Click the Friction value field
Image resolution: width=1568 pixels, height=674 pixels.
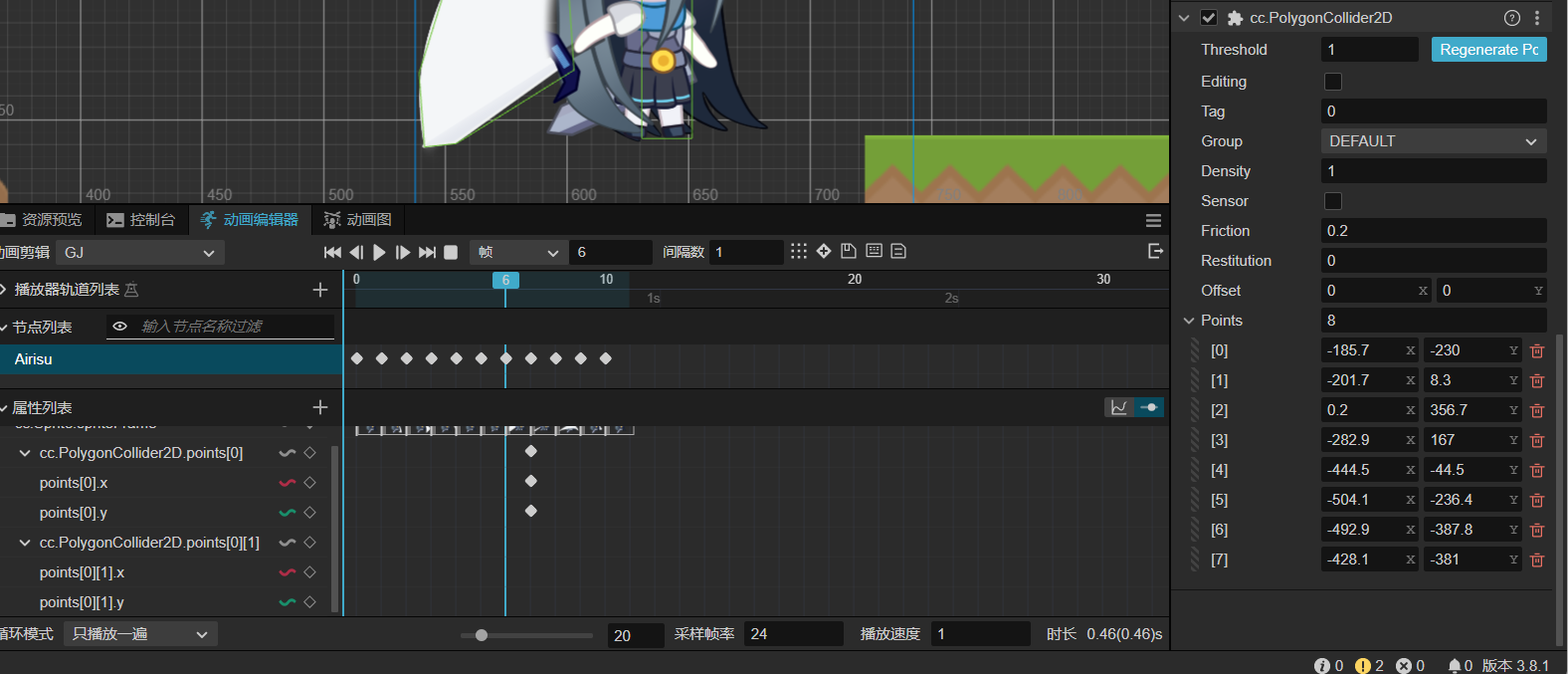tap(1434, 231)
